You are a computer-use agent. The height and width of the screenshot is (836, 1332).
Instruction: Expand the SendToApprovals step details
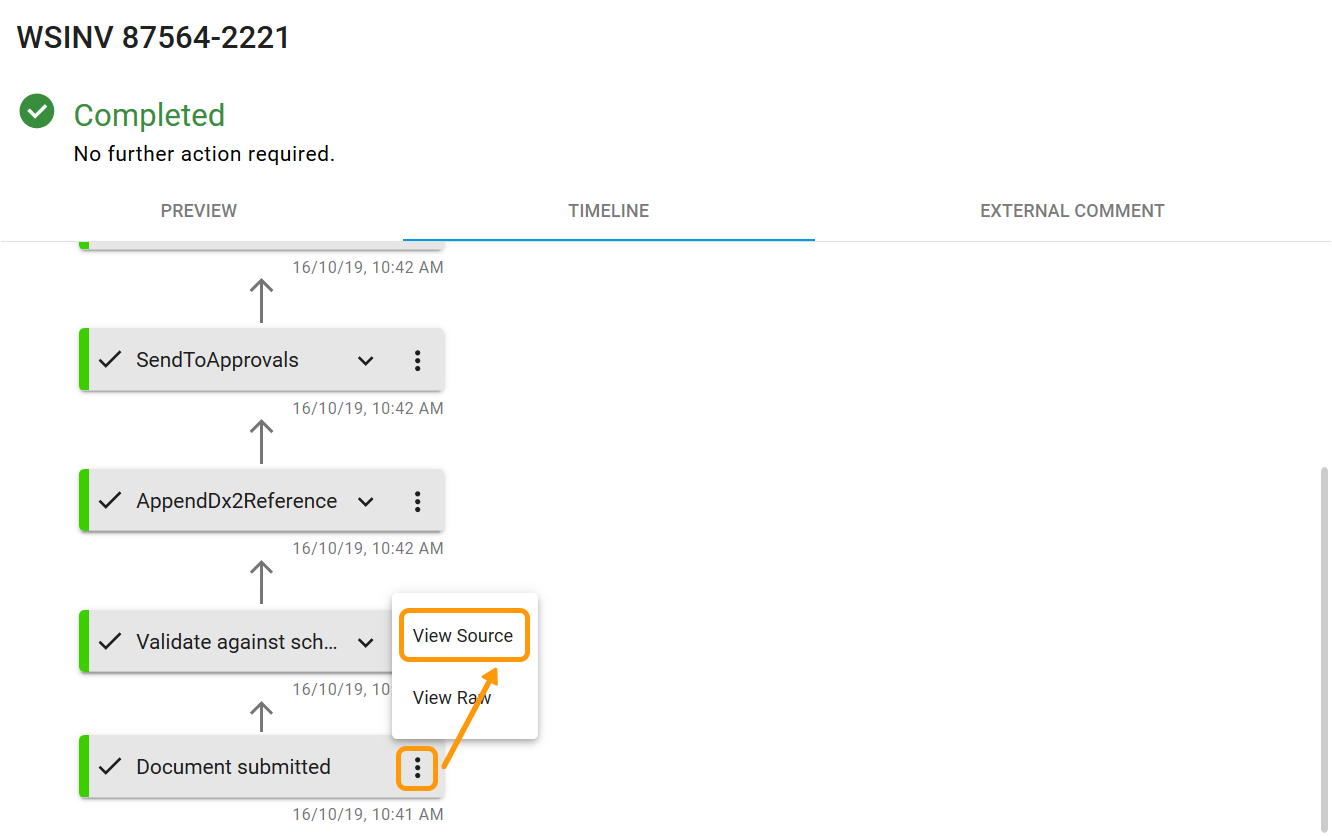point(365,360)
